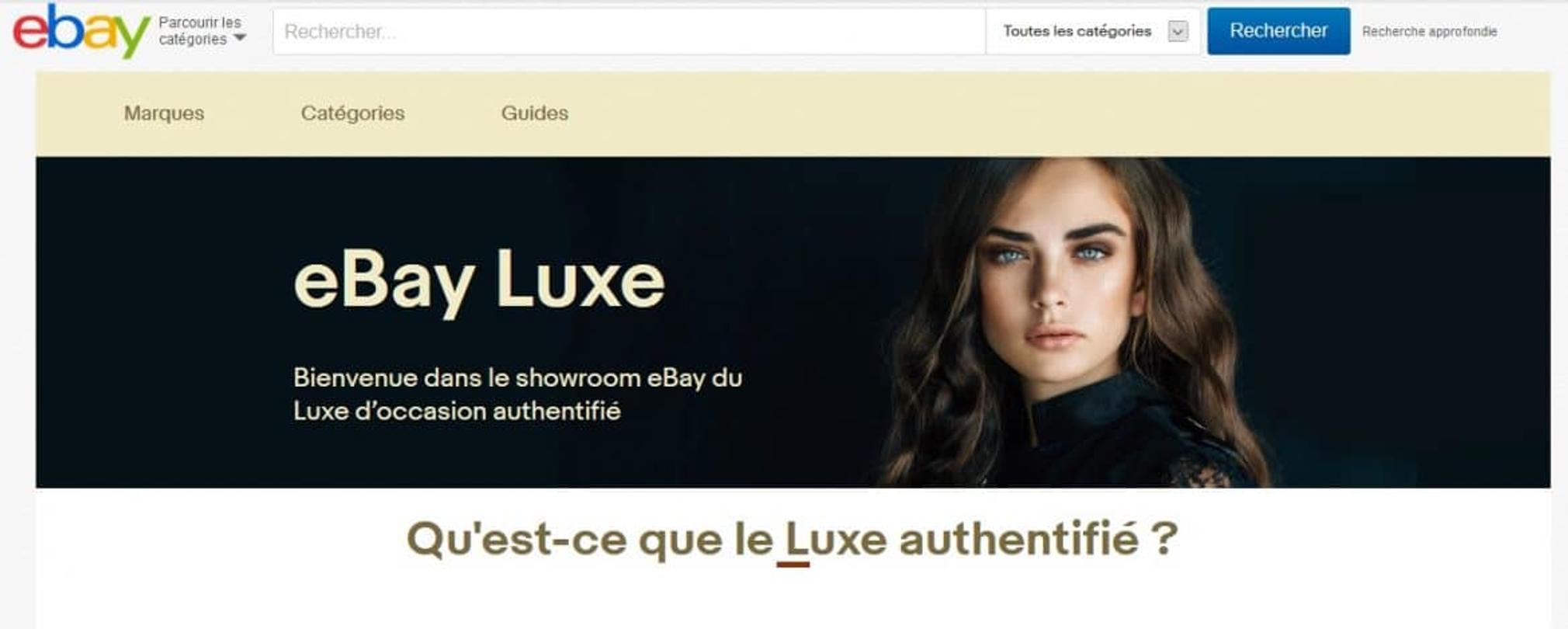Click the letter 'e' of eBay logo
Viewport: 1568px width, 629px height.
point(29,33)
